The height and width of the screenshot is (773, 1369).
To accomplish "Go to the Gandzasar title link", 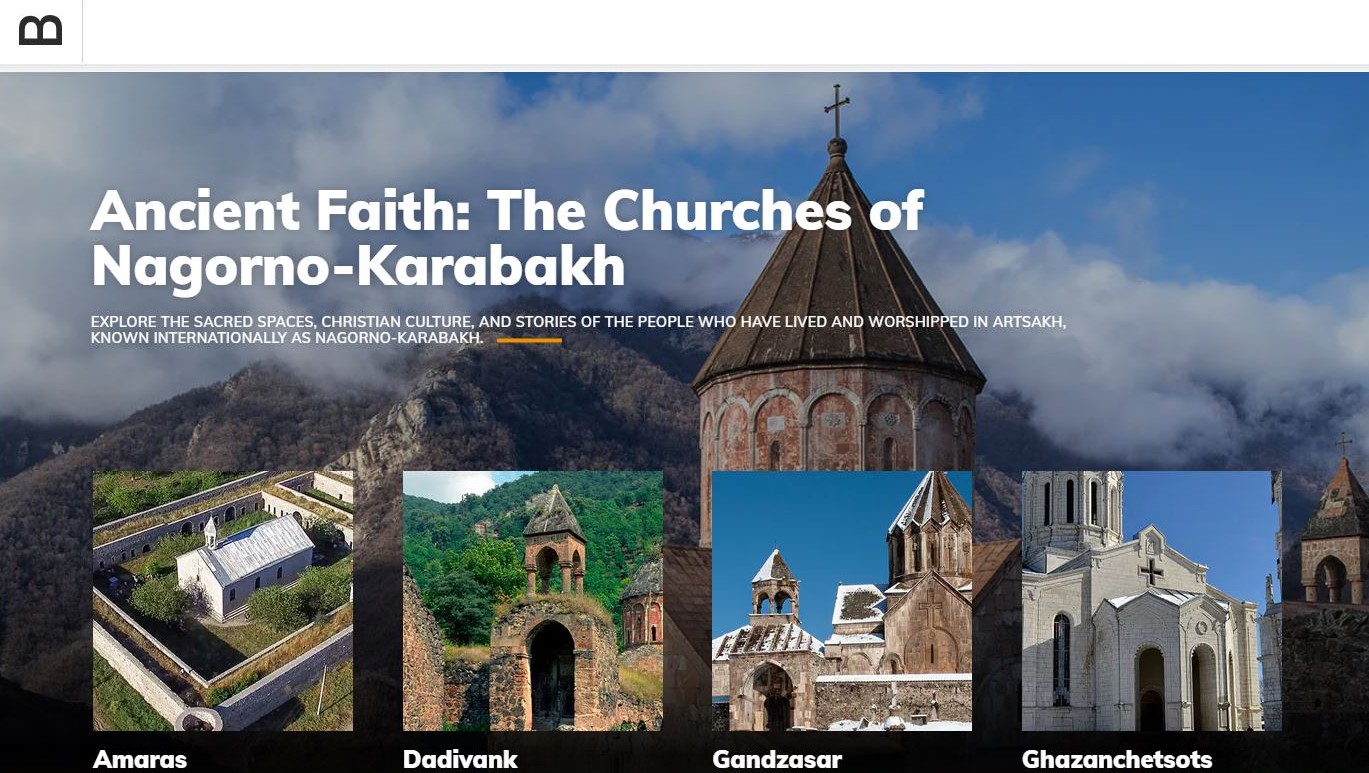I will (777, 760).
